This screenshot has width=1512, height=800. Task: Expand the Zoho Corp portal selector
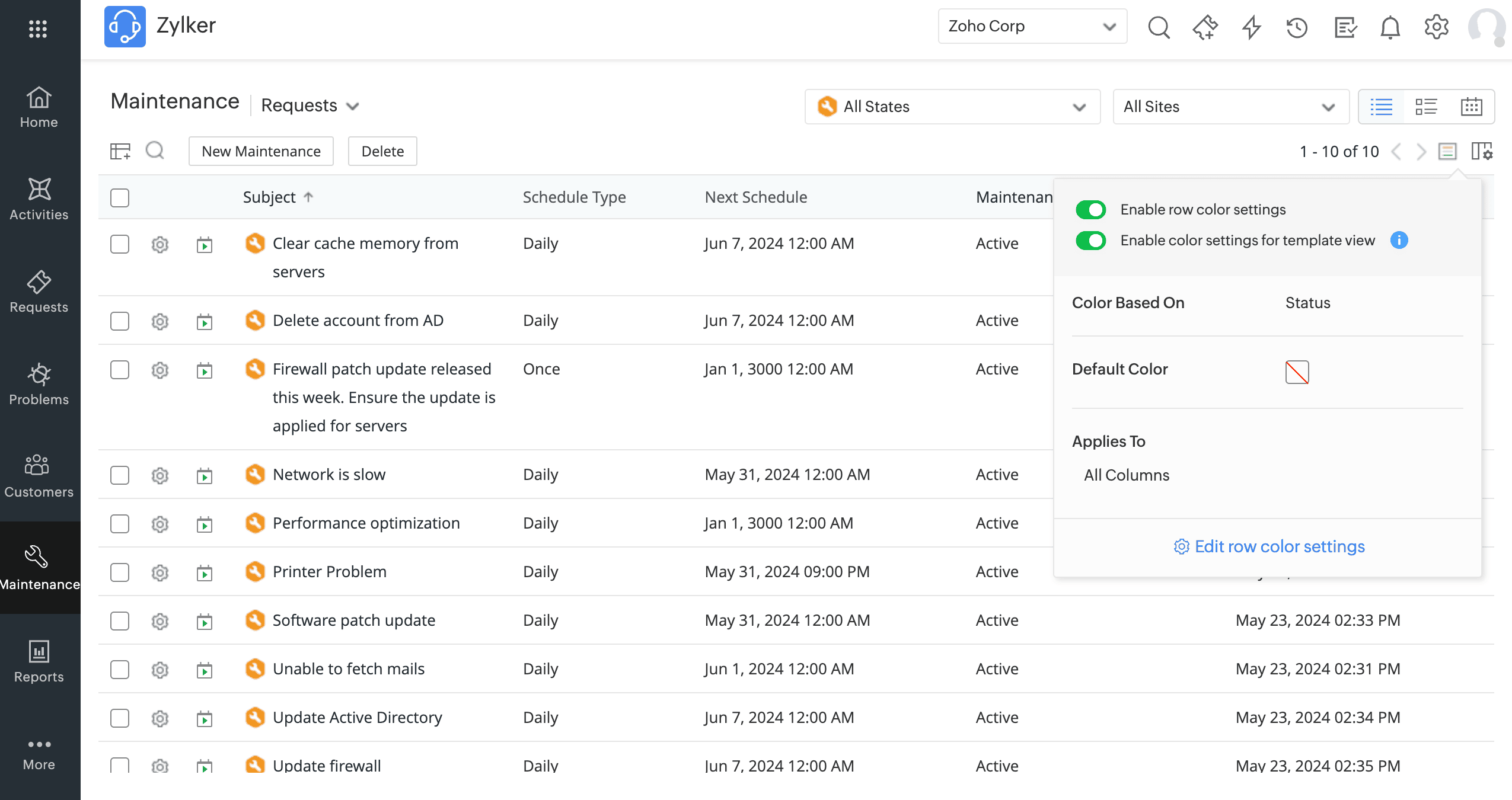coord(1032,26)
